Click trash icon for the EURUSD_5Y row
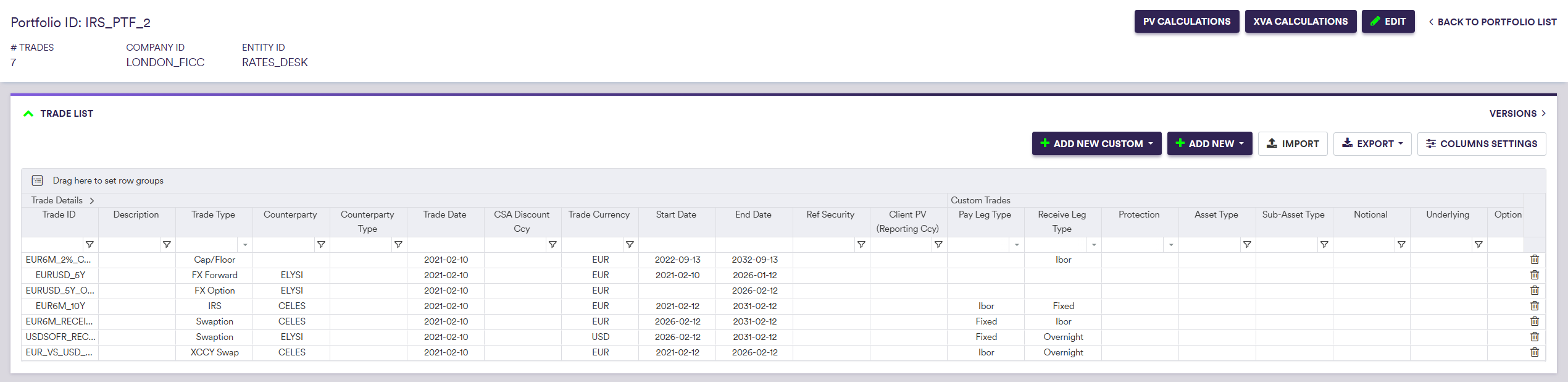The image size is (1568, 382). point(1534,275)
